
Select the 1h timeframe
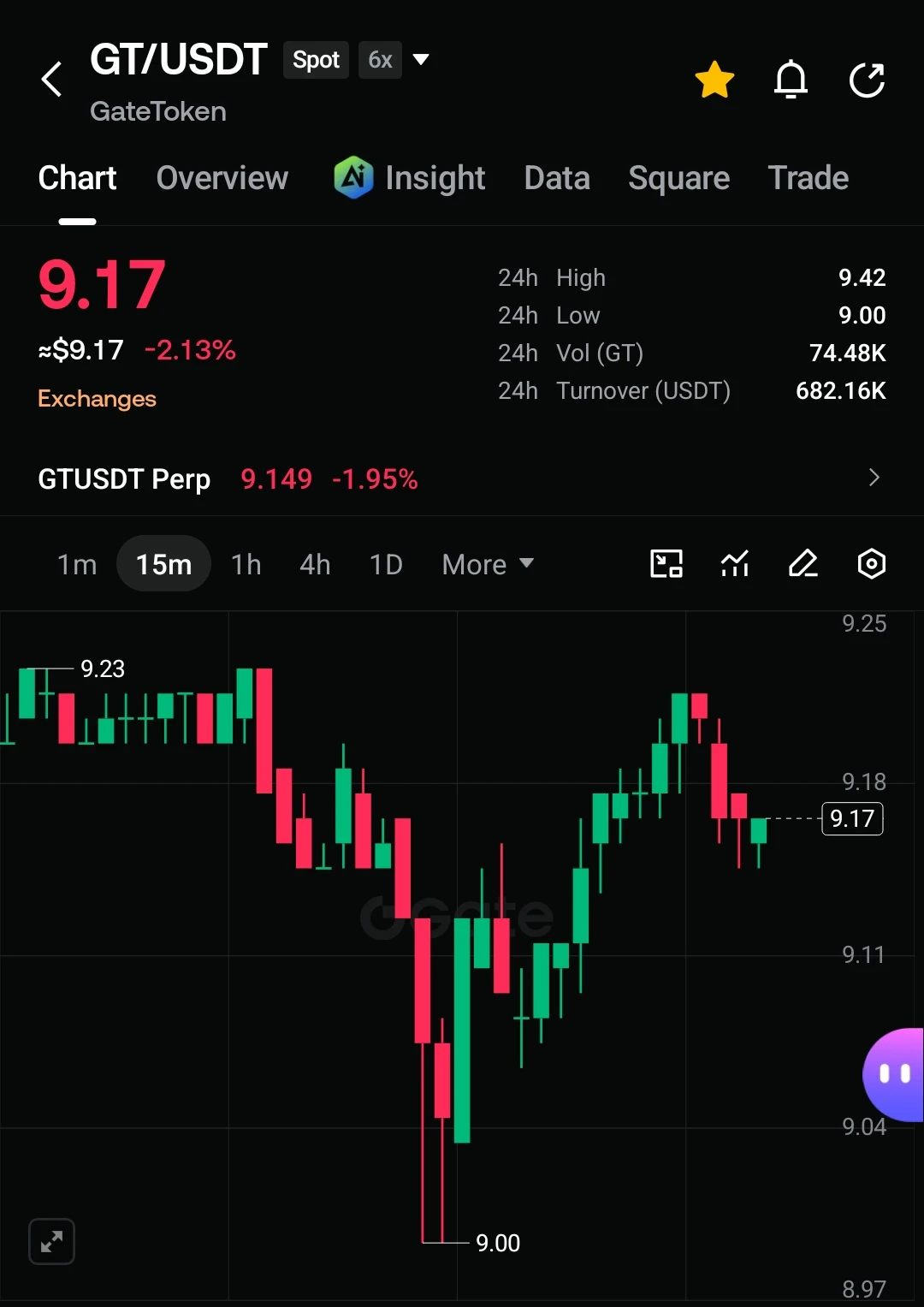coord(246,564)
